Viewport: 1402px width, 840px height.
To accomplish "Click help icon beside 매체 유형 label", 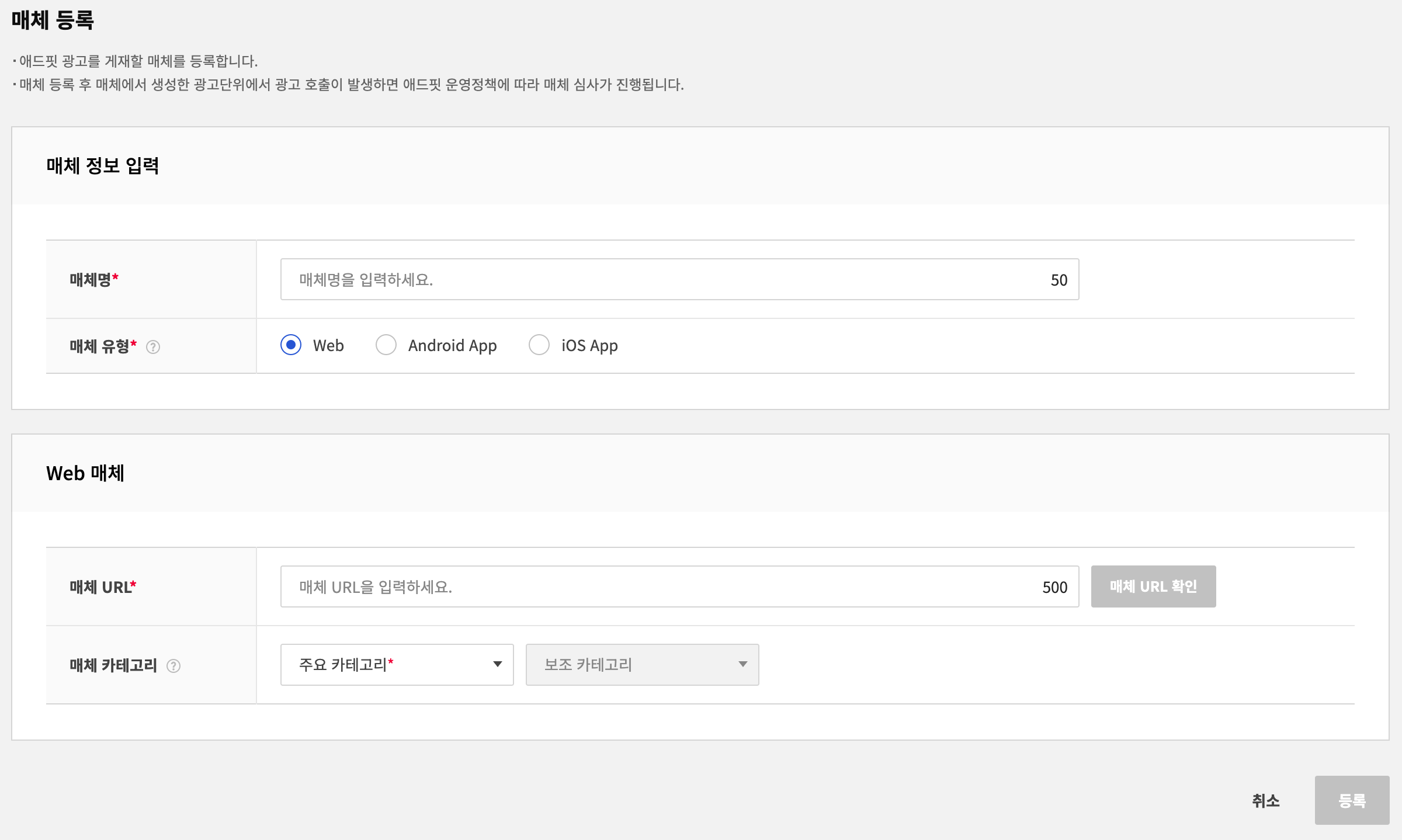I will click(x=153, y=347).
